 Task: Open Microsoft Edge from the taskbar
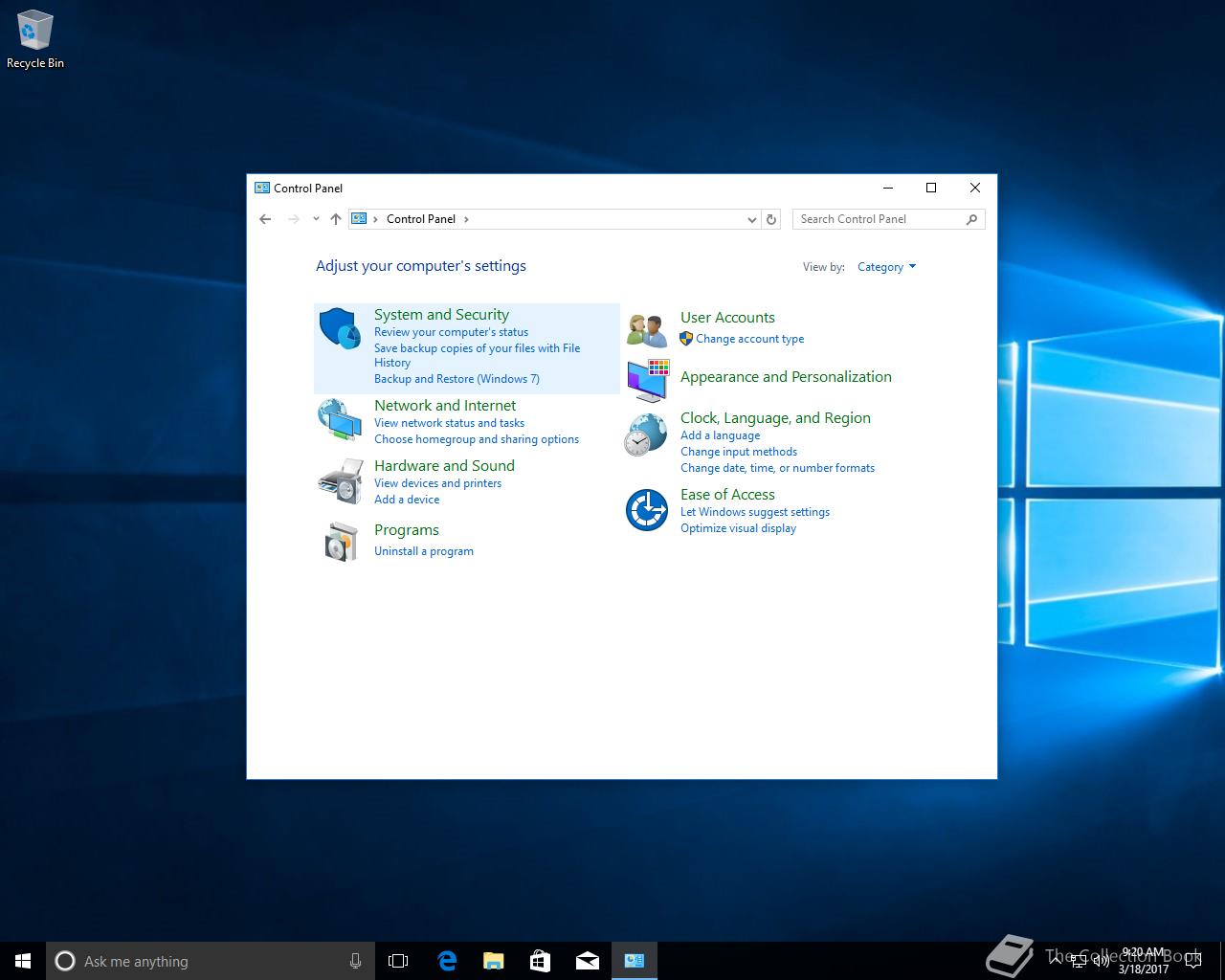(446, 961)
